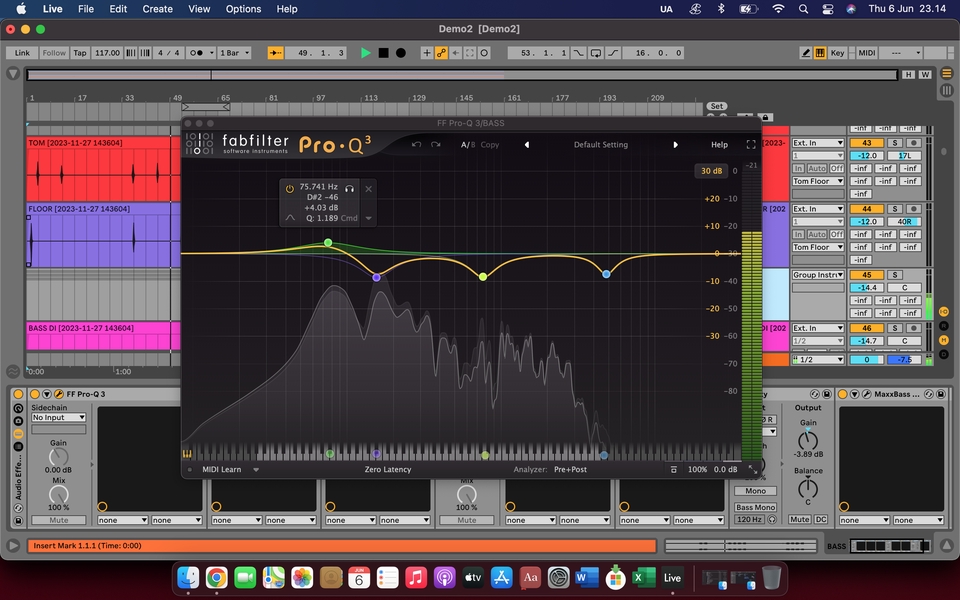The width and height of the screenshot is (960, 600).
Task: Open the 1 Bar quantization dropdown
Action: [235, 53]
